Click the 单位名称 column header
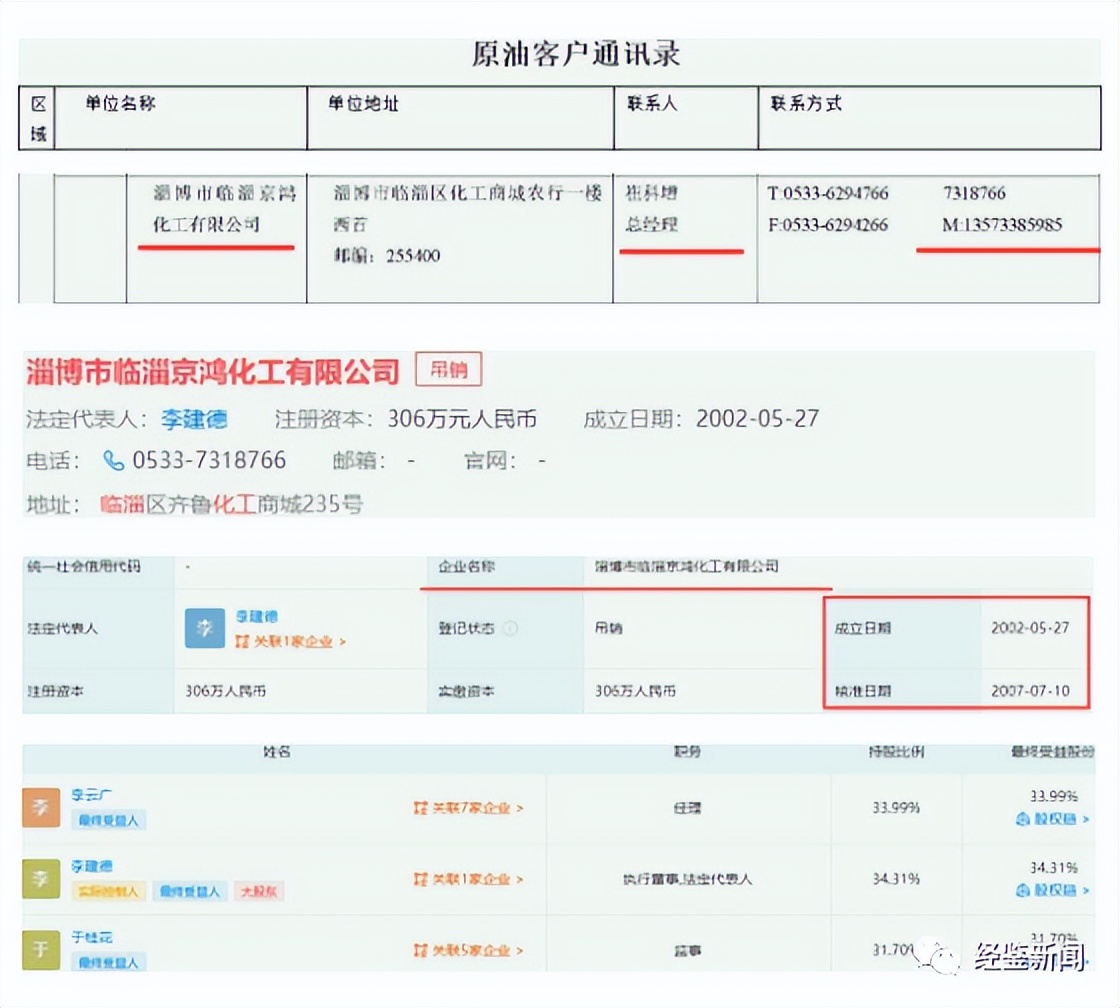 (120, 104)
